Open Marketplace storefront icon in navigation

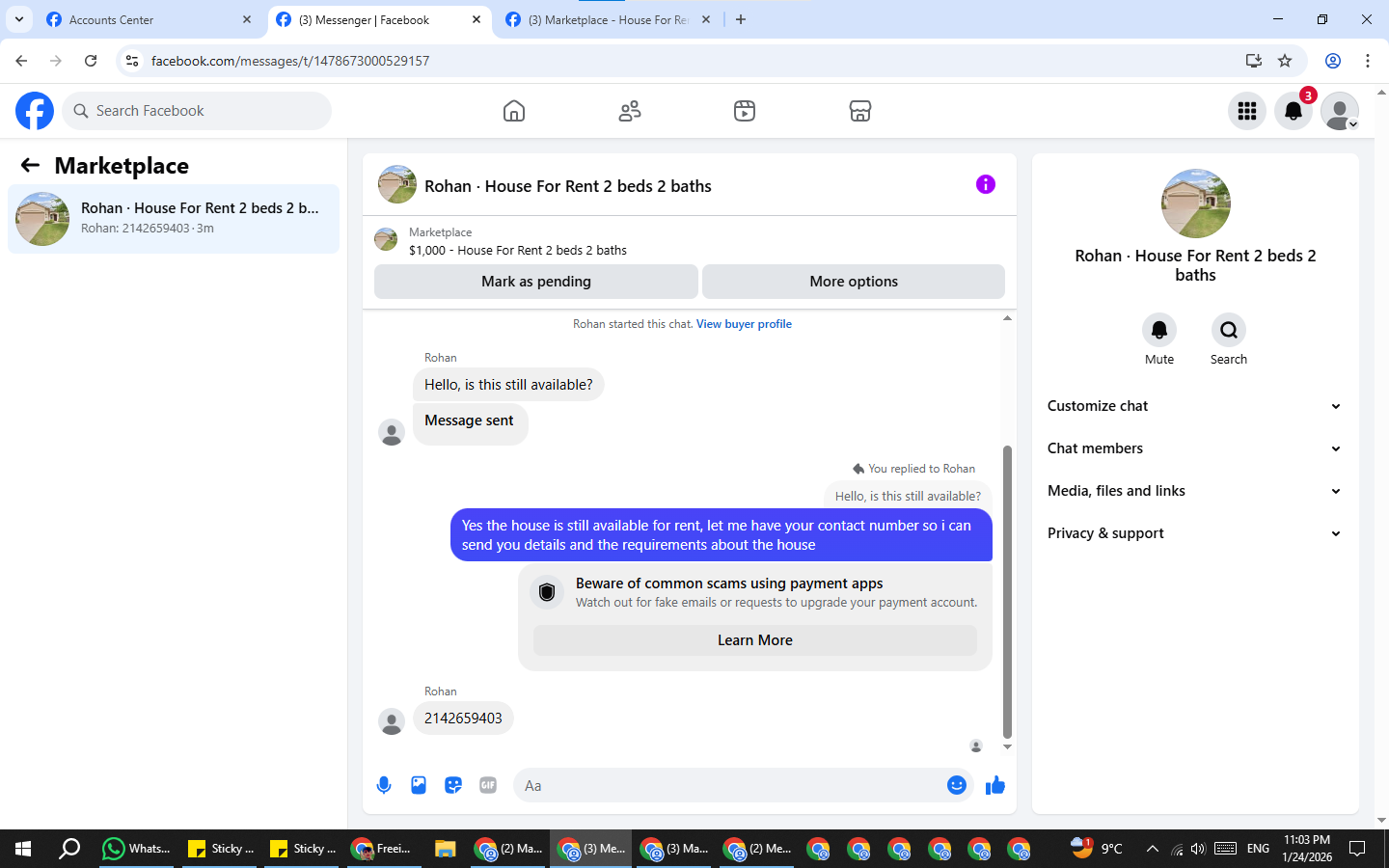coord(860,111)
